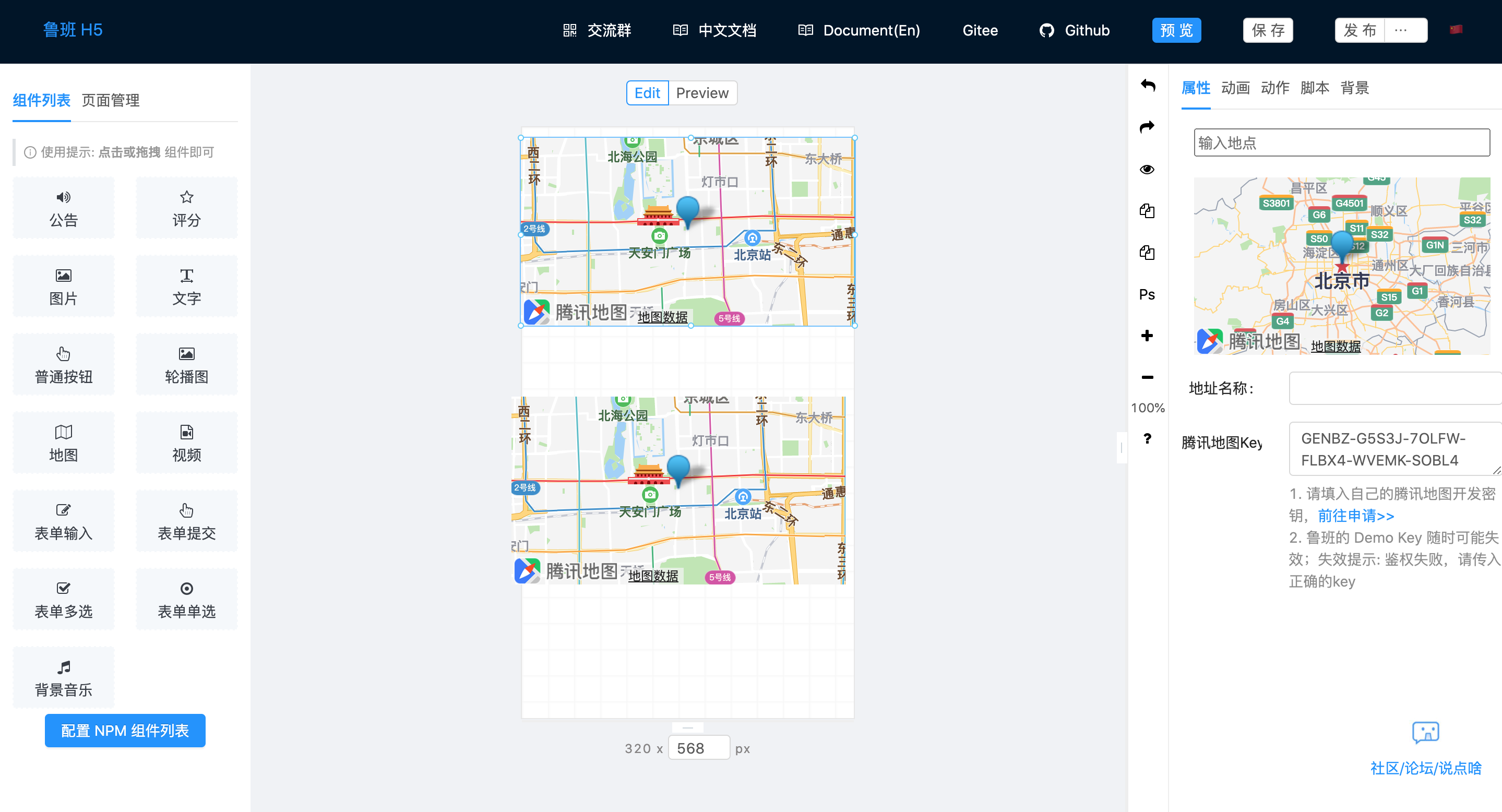Switch canvas to Edit mode
Image resolution: width=1502 pixels, height=812 pixels.
[647, 93]
